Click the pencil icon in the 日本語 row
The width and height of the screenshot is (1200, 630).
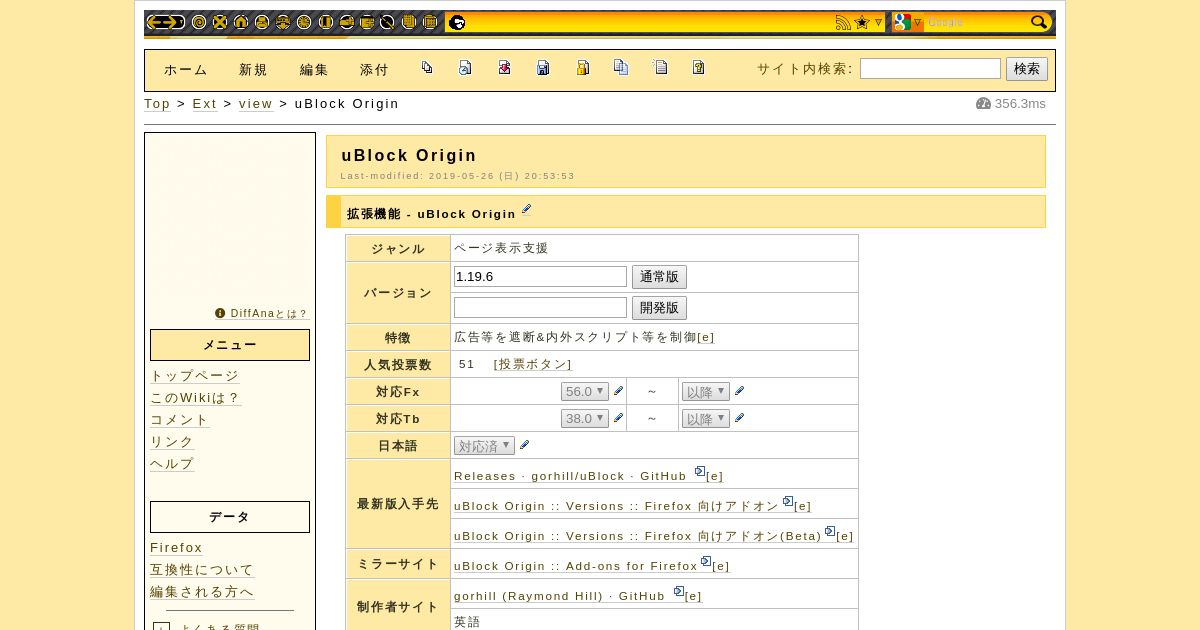click(524, 445)
